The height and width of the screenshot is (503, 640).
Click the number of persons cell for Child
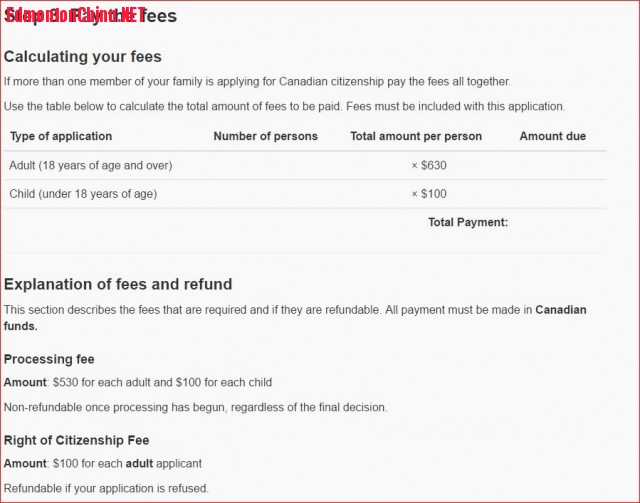[265, 194]
